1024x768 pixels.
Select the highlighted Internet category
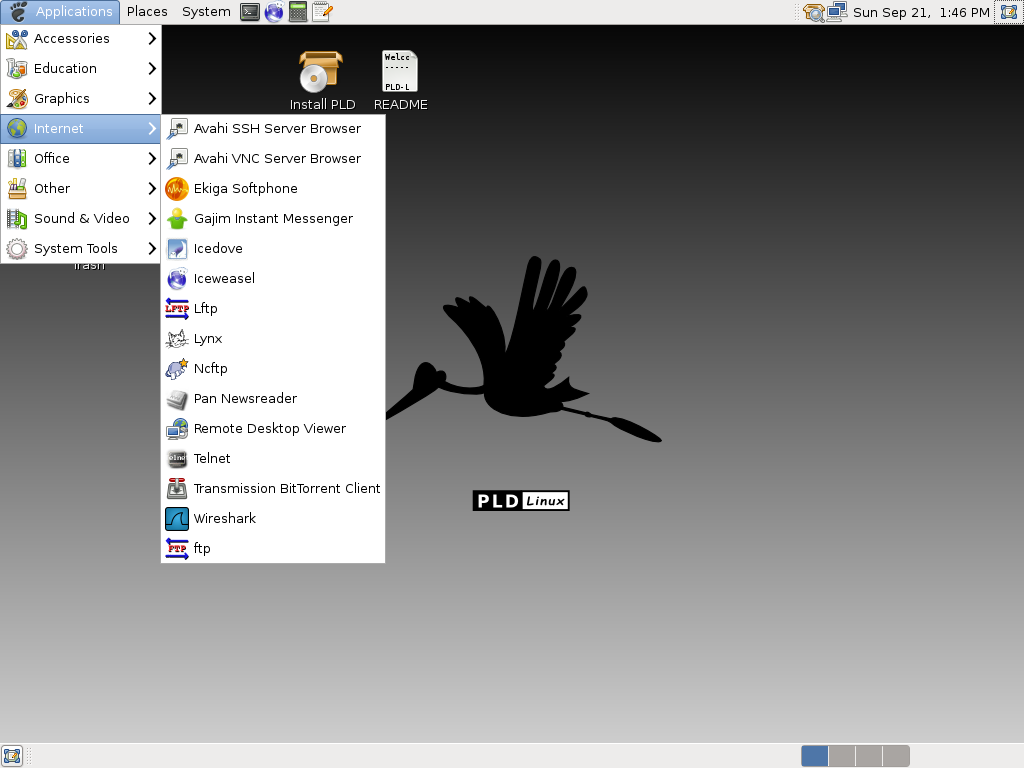[81, 129]
